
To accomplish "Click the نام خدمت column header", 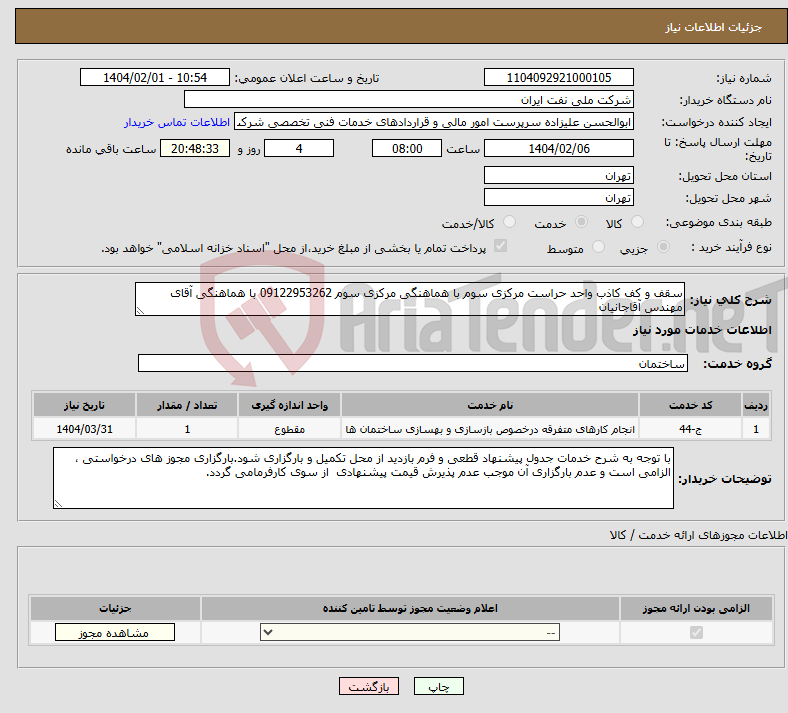I will [490, 405].
